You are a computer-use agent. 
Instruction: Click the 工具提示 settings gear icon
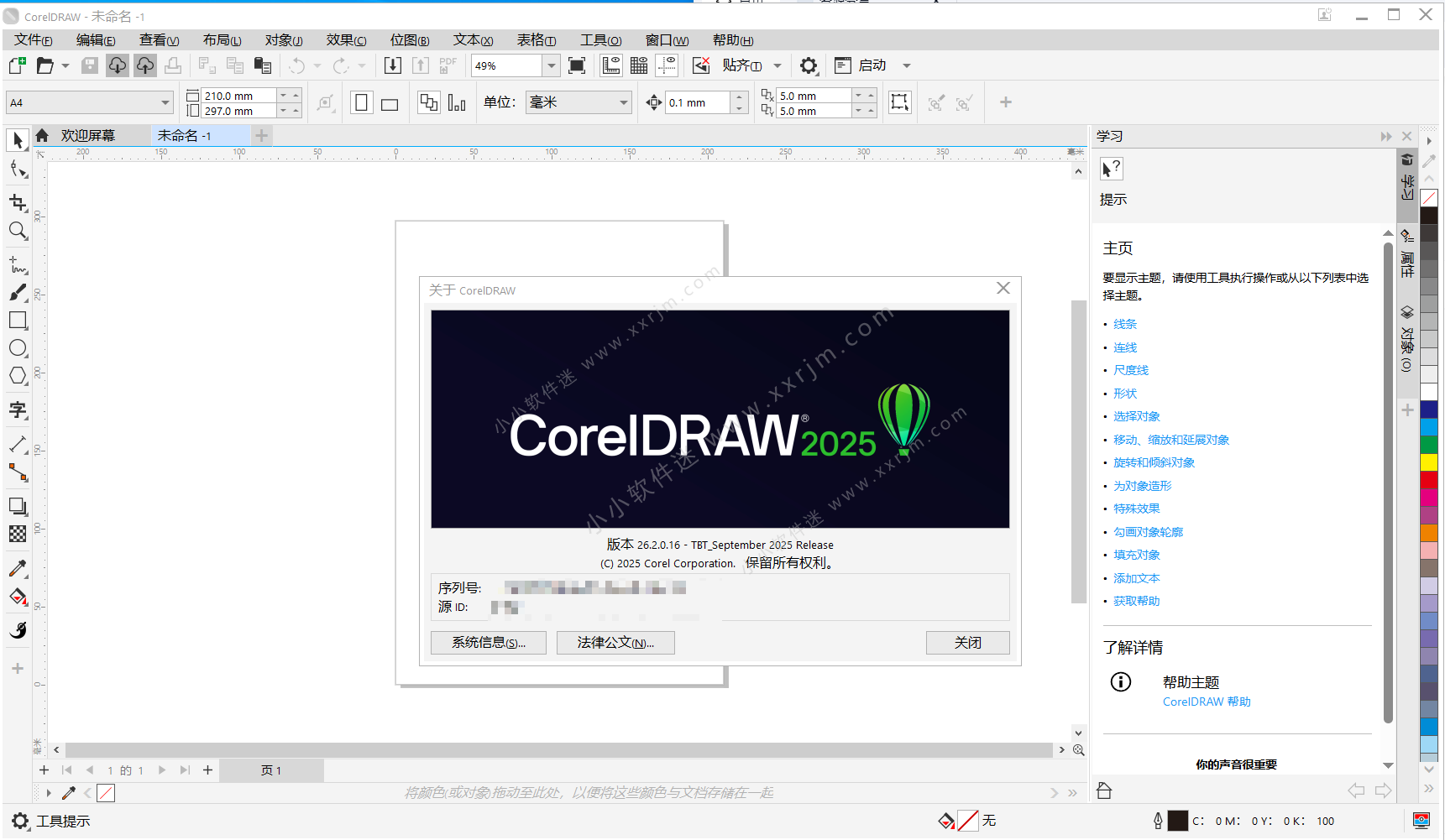tap(20, 822)
